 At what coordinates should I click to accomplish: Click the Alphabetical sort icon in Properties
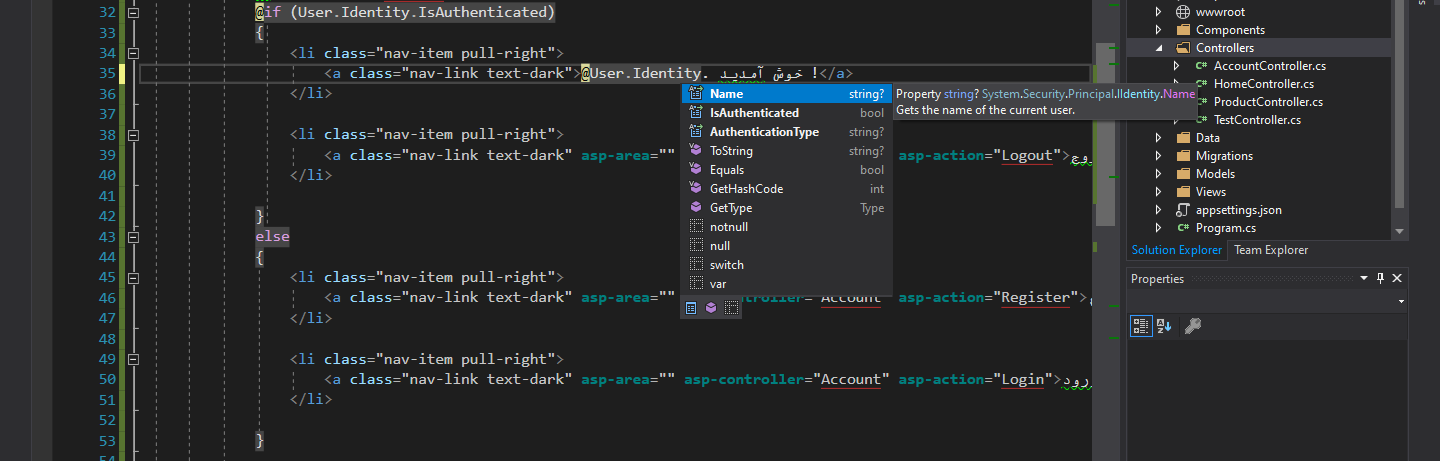1164,325
